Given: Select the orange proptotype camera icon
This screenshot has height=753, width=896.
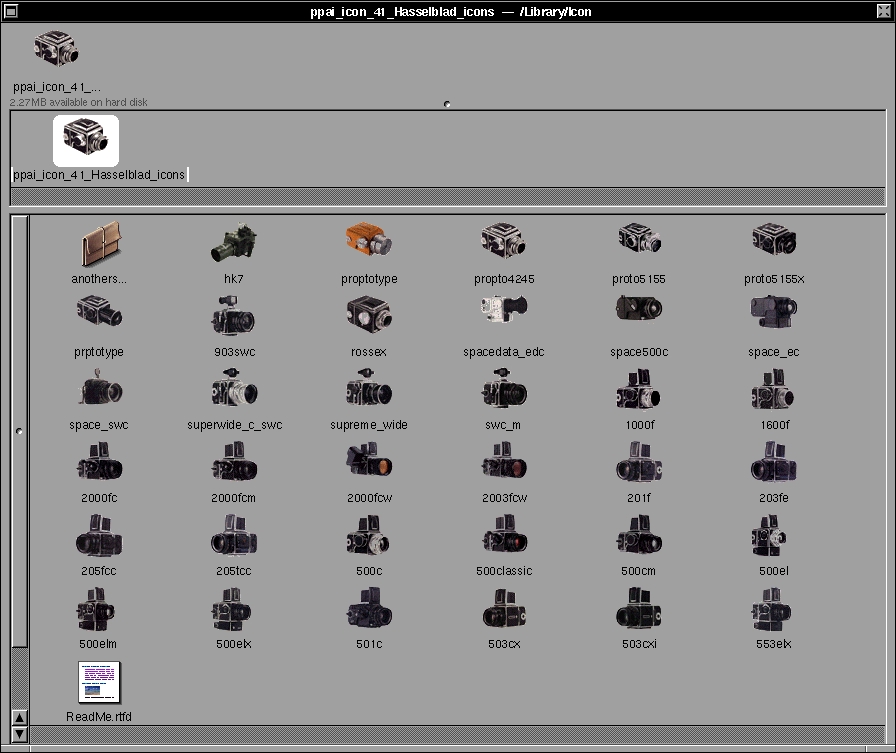Looking at the screenshot, I should [x=369, y=241].
